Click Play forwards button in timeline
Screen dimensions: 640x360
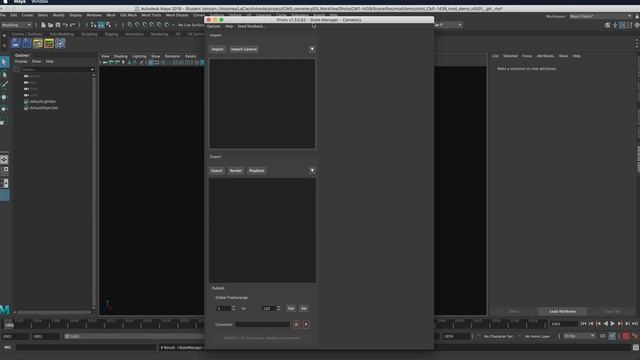tap(613, 324)
